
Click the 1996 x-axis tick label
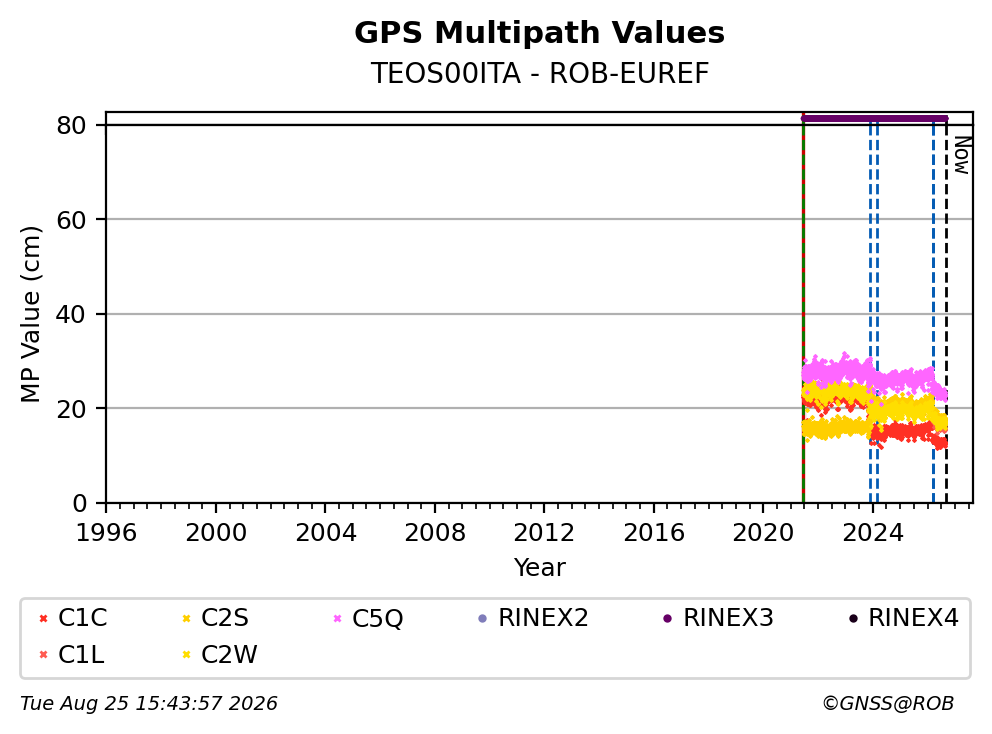(106, 533)
